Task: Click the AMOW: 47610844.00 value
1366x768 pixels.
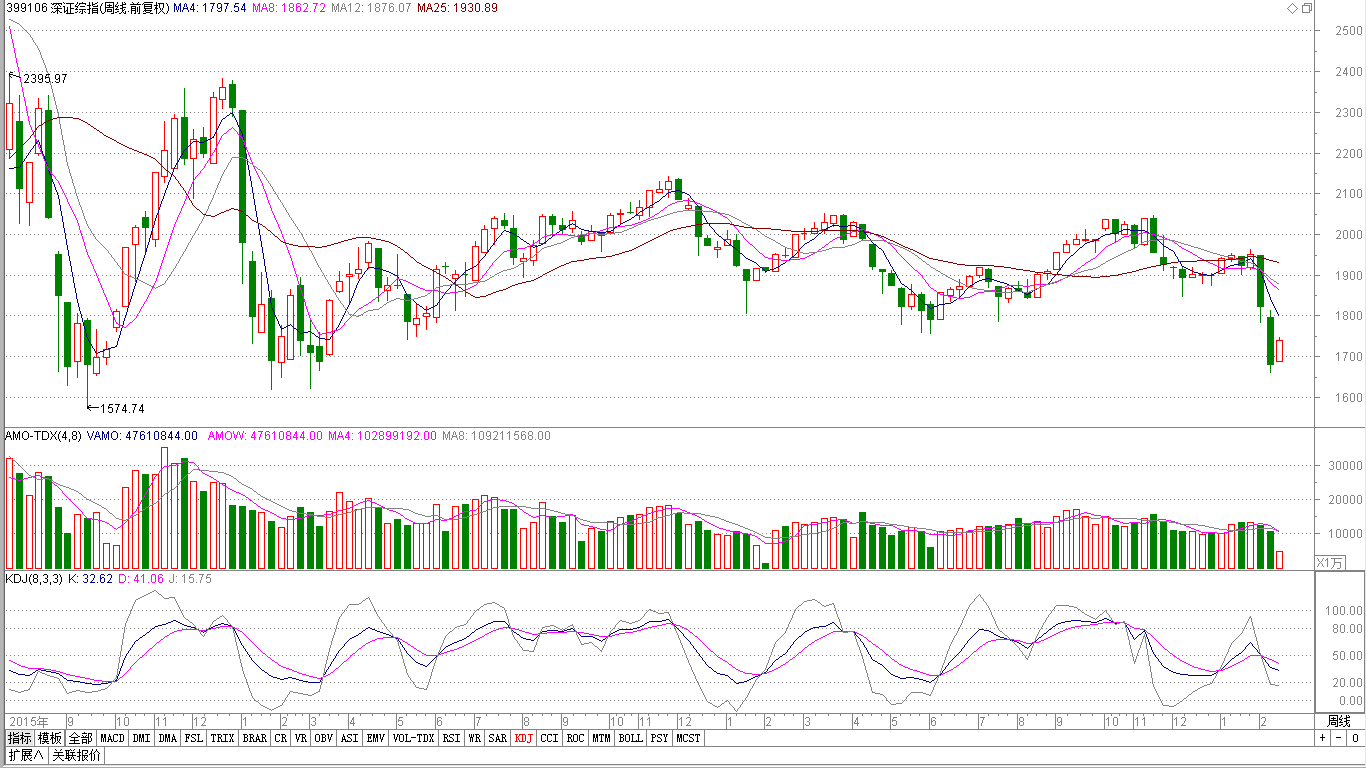Action: [x=264, y=436]
